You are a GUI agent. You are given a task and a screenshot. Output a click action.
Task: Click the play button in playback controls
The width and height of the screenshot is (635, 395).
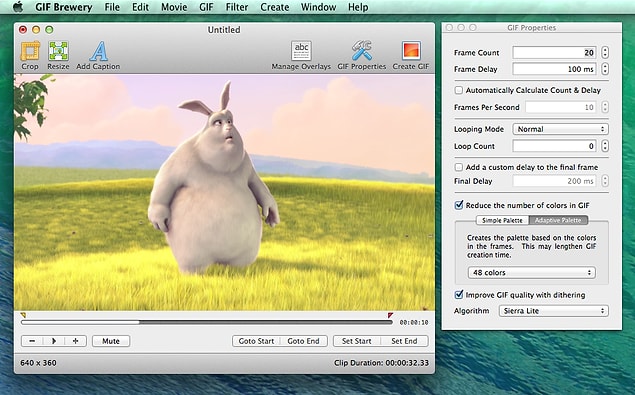pyautogui.click(x=54, y=341)
